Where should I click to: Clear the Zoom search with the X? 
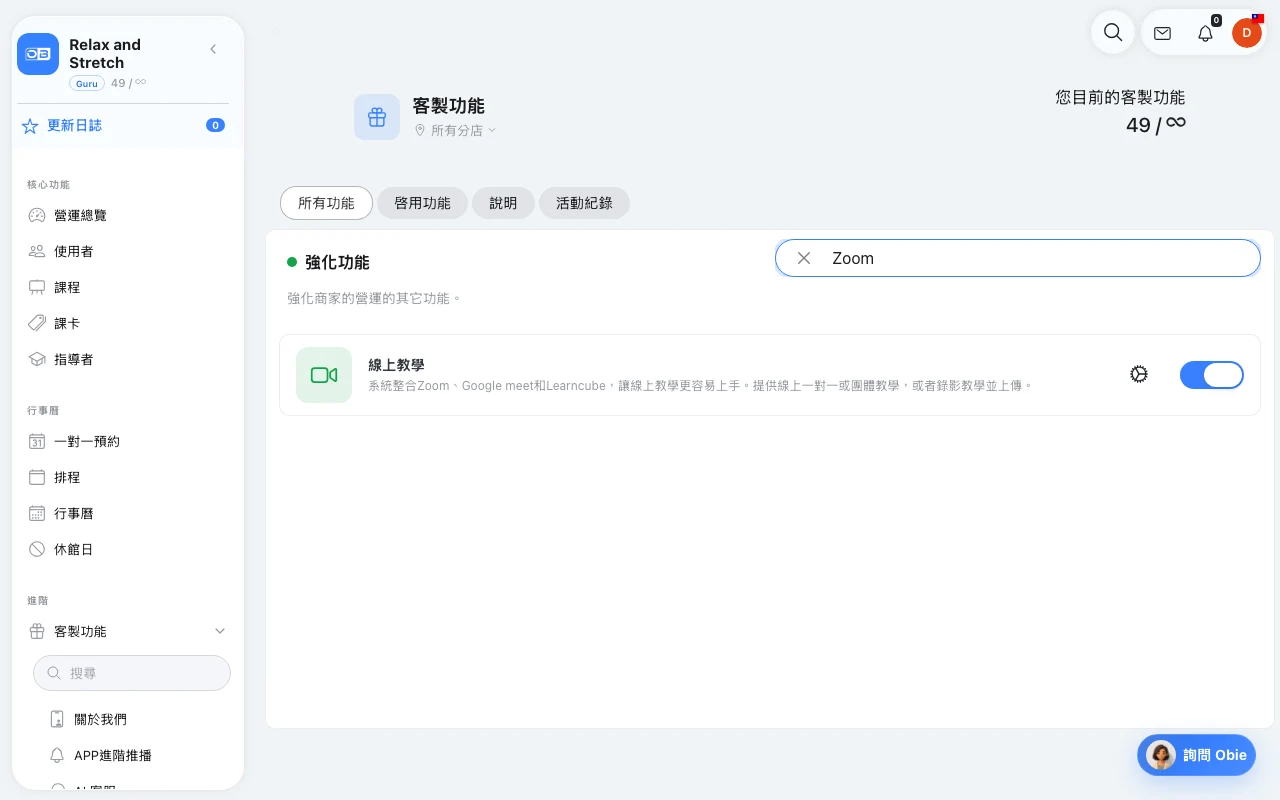point(803,258)
